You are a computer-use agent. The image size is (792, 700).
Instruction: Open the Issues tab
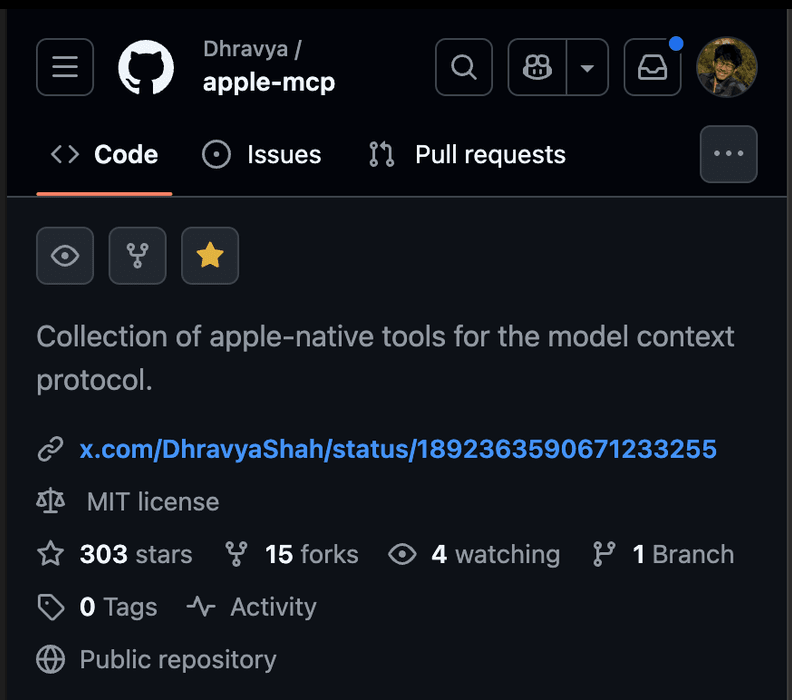(x=262, y=155)
